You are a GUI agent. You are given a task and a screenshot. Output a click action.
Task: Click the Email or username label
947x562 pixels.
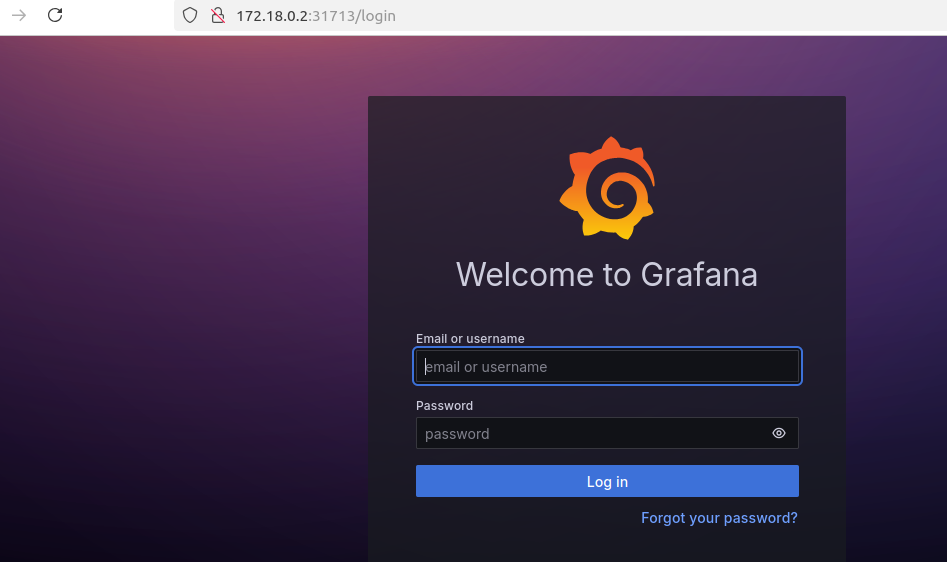pyautogui.click(x=470, y=339)
